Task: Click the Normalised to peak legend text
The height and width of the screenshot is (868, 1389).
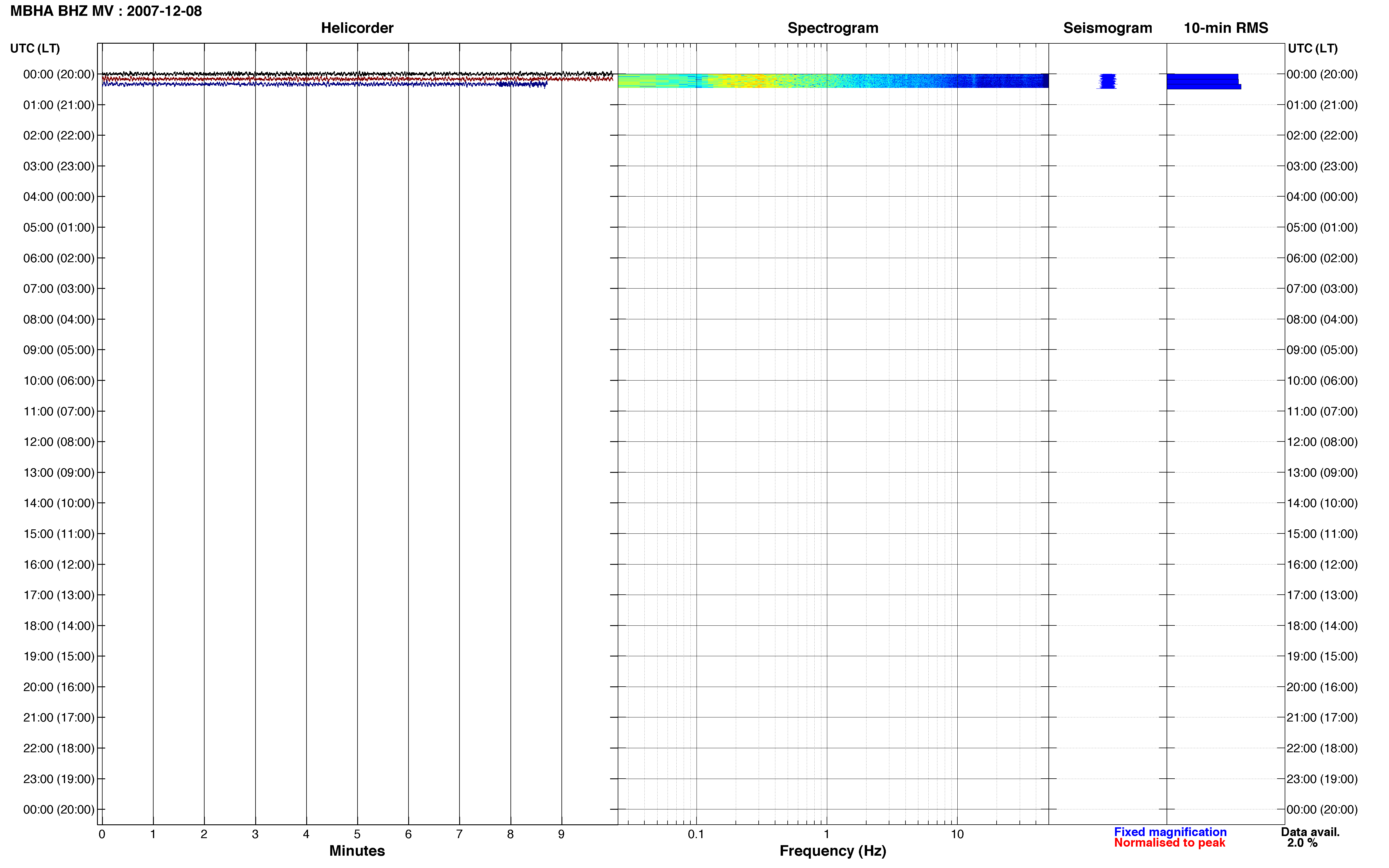Action: coord(1170,843)
